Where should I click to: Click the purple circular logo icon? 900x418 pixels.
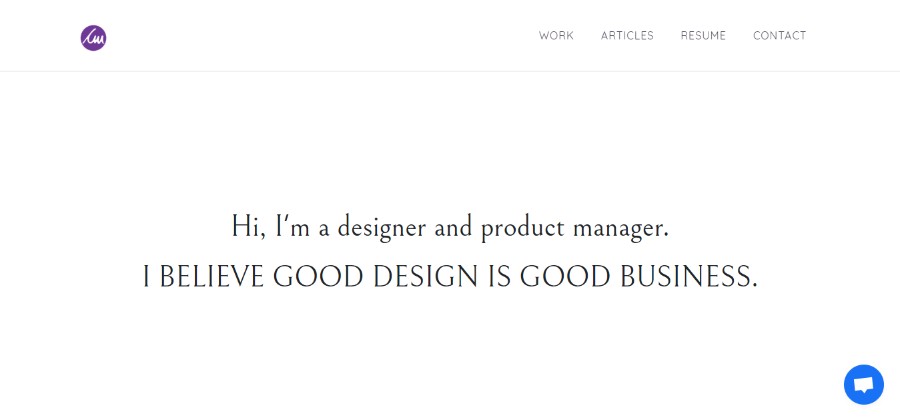click(93, 38)
